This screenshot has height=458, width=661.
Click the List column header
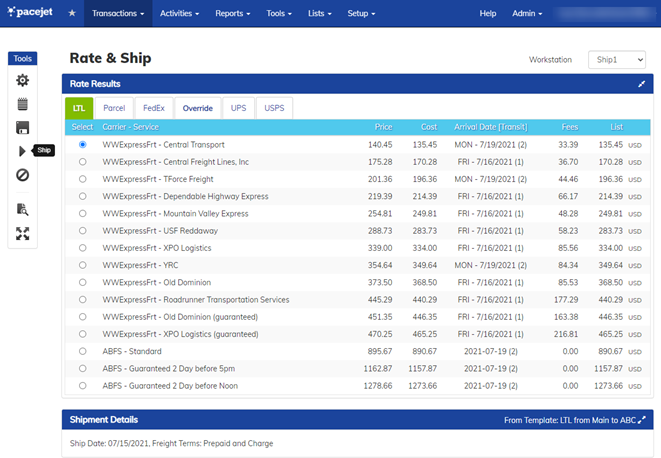616,127
